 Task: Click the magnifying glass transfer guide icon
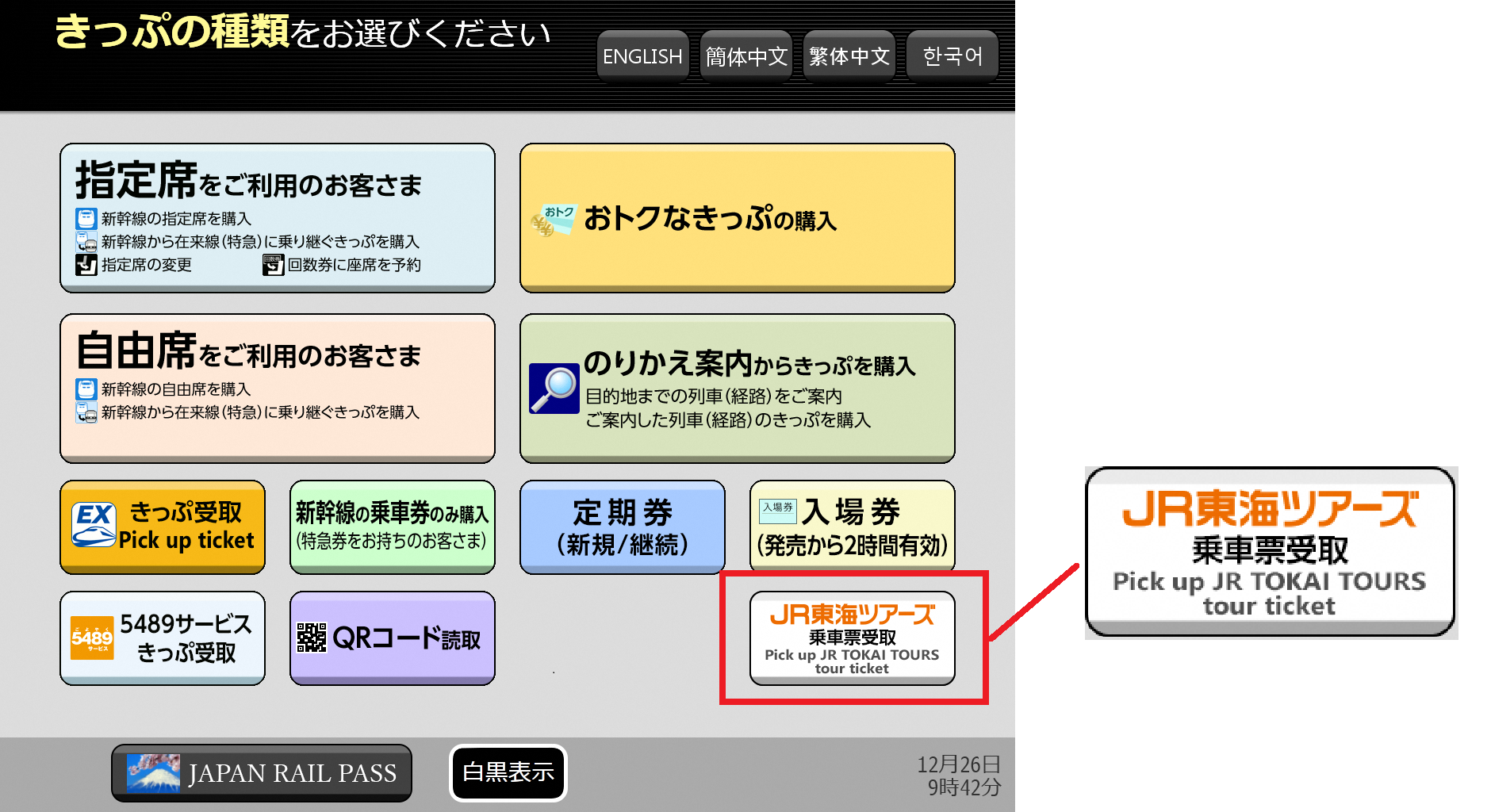tap(553, 387)
